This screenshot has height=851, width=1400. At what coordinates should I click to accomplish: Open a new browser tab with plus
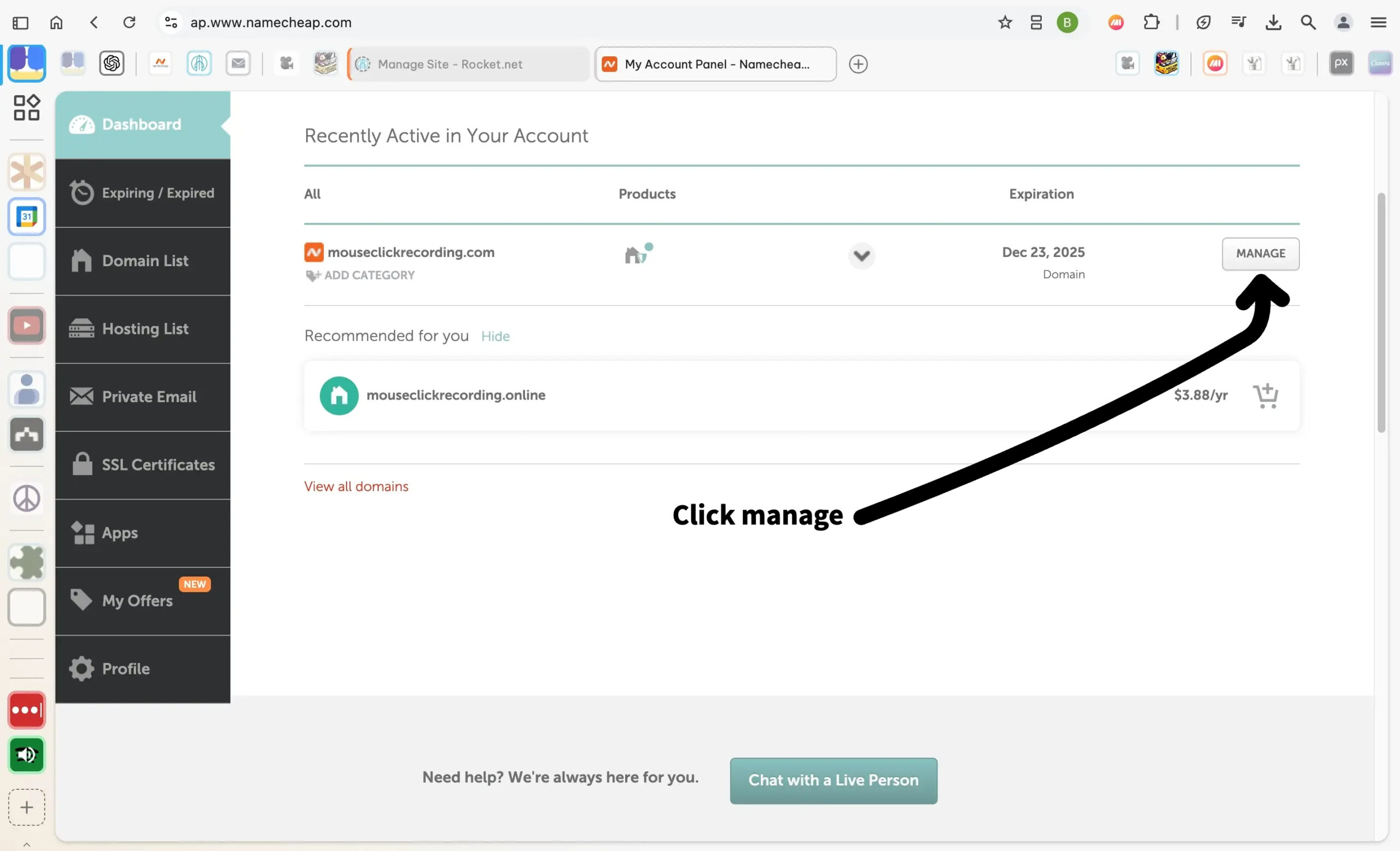[x=857, y=64]
